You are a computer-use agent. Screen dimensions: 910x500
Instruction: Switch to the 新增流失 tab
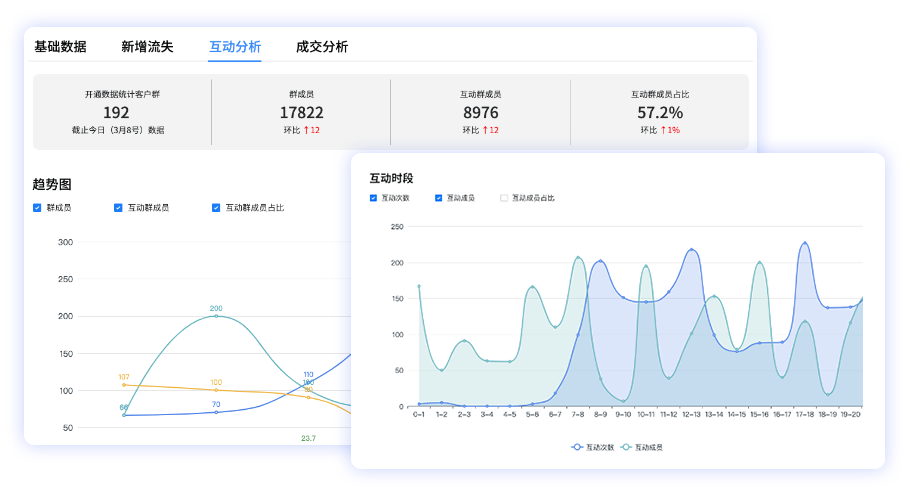(147, 46)
